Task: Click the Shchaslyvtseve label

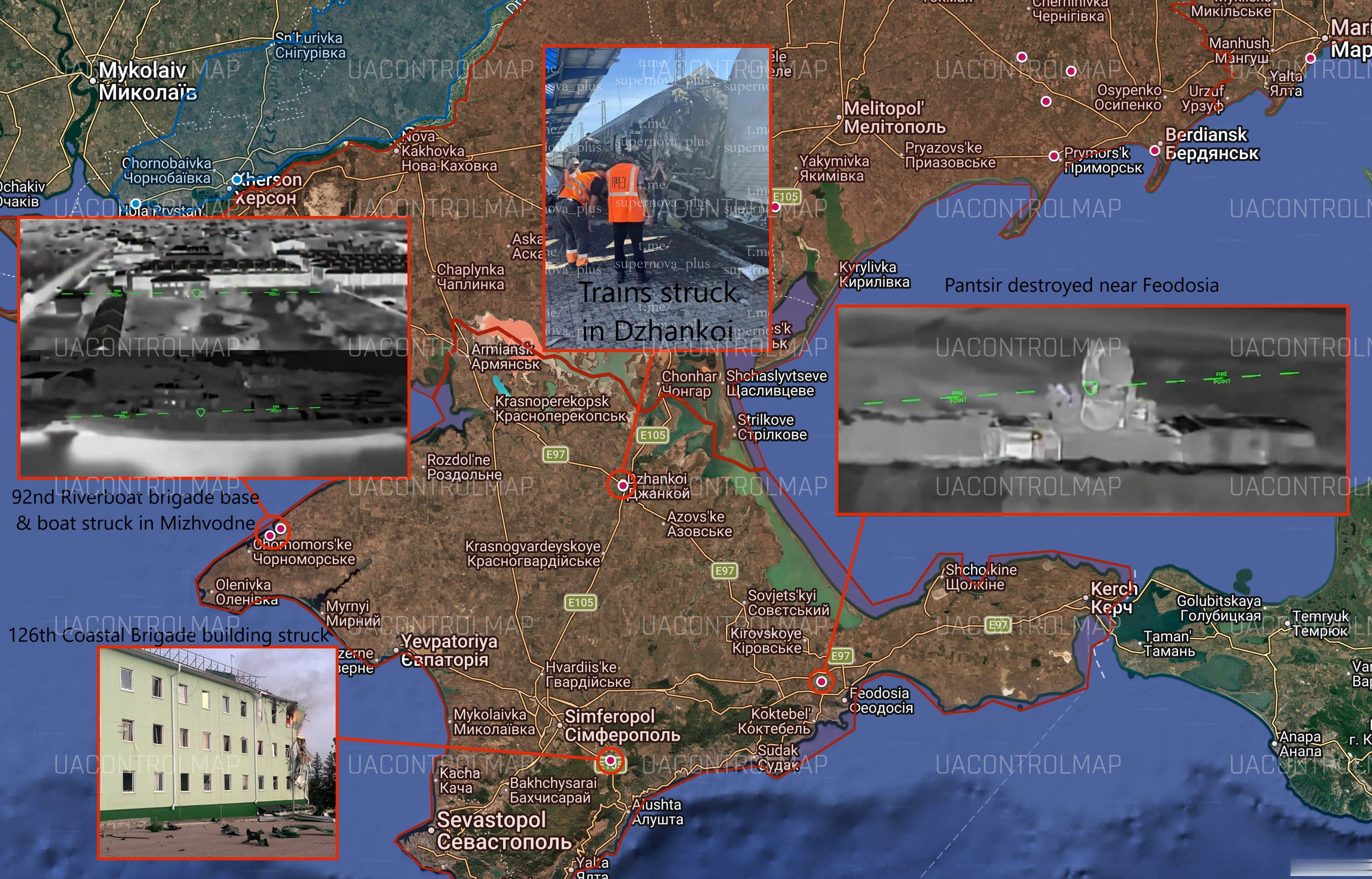Action: coord(777,383)
